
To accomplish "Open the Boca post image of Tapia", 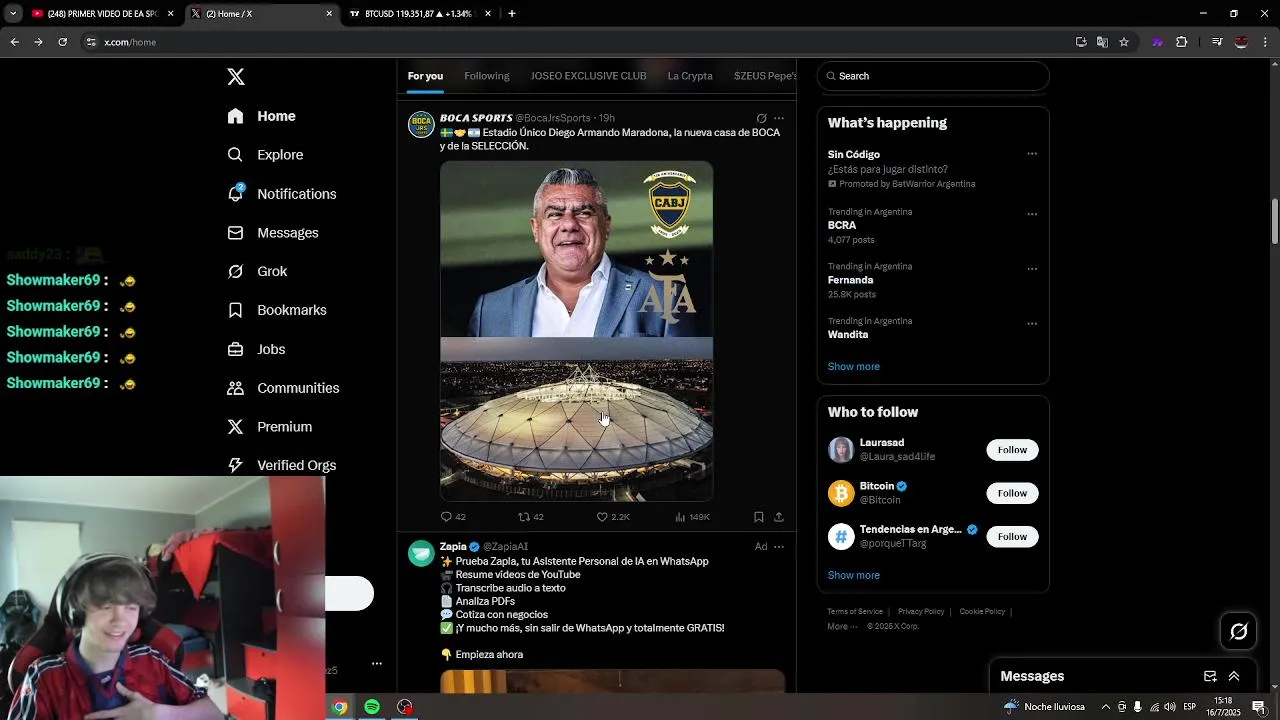I will 576,249.
